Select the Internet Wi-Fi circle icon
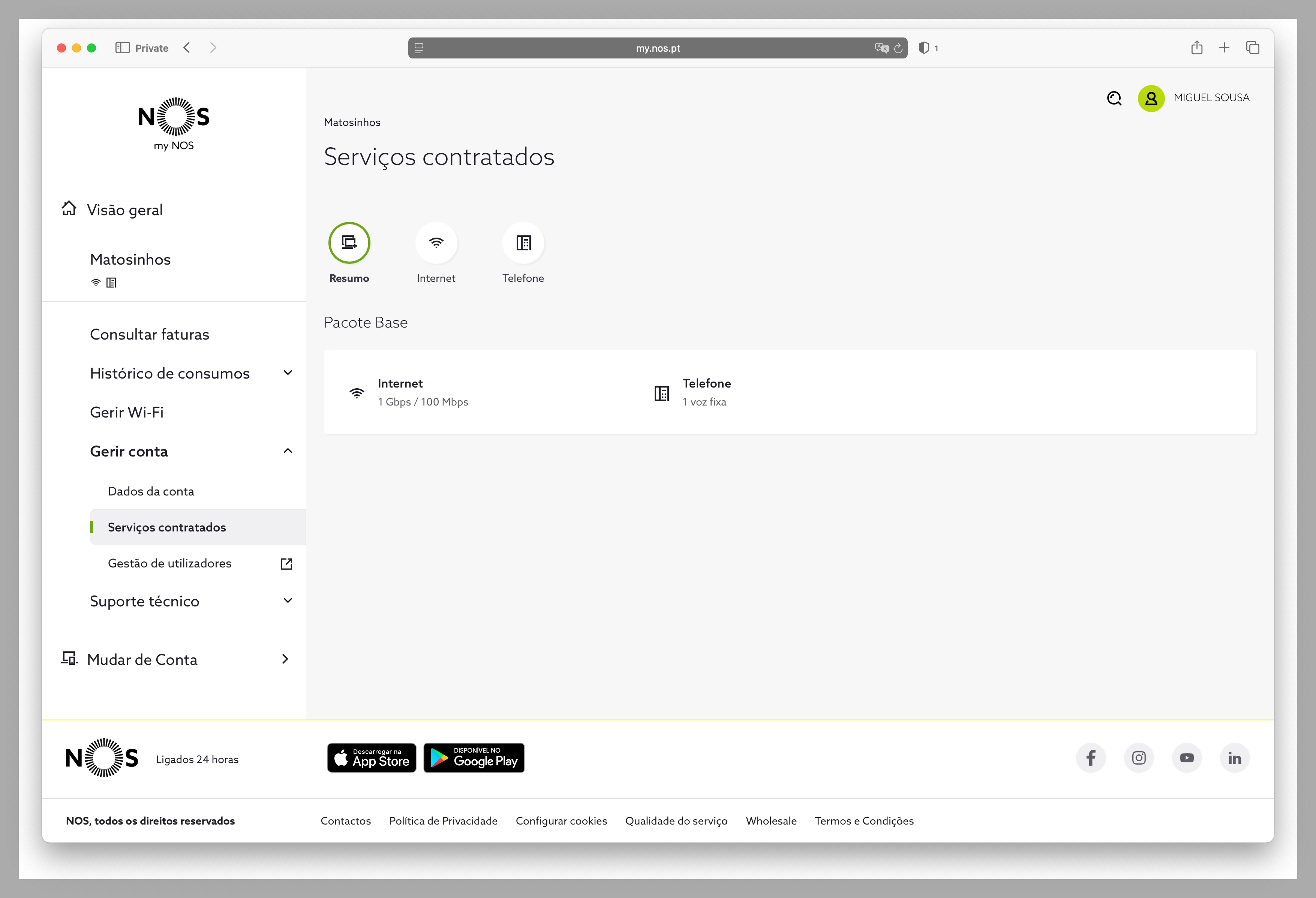This screenshot has height=898, width=1316. coord(436,243)
